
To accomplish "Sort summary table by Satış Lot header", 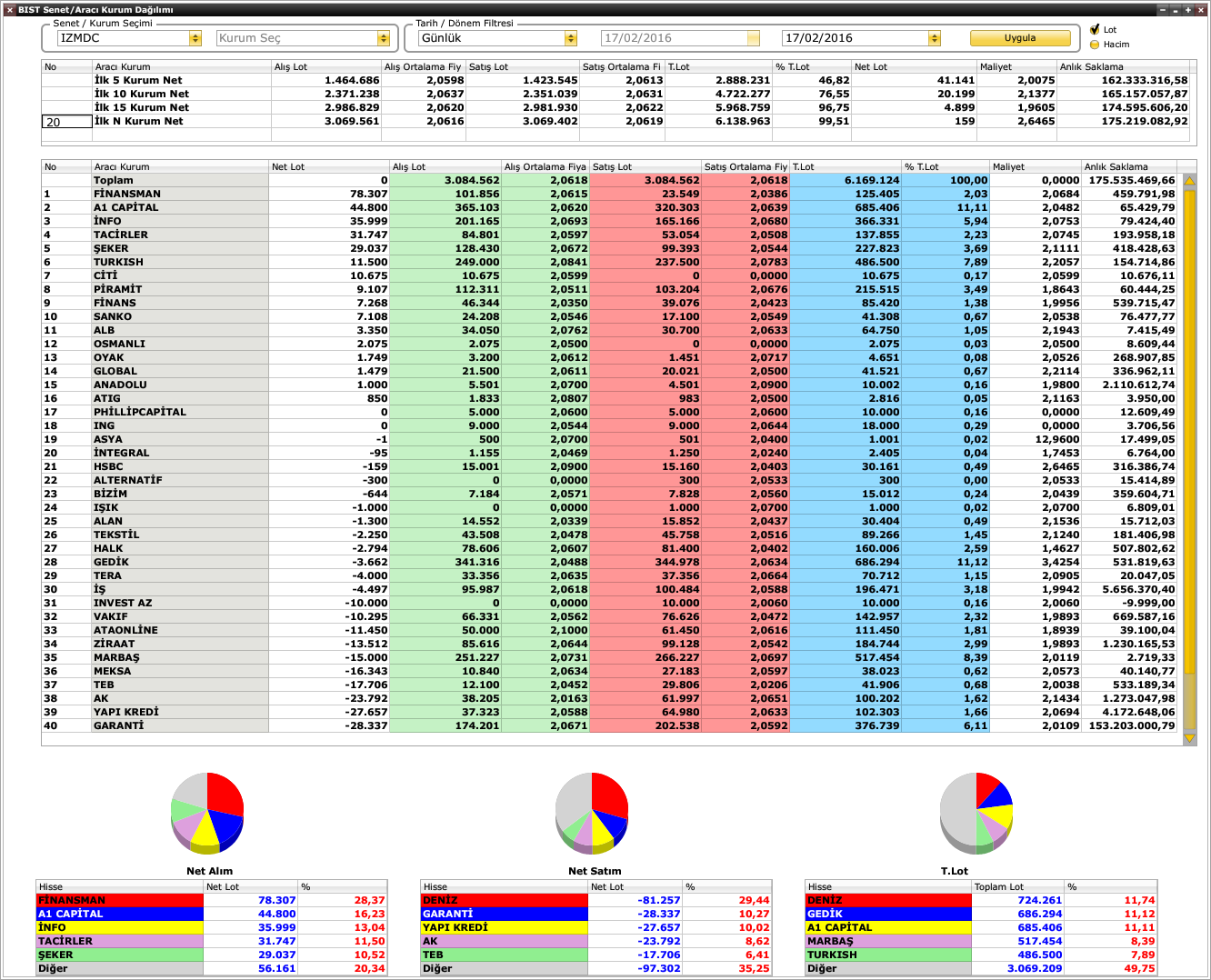I will point(522,66).
